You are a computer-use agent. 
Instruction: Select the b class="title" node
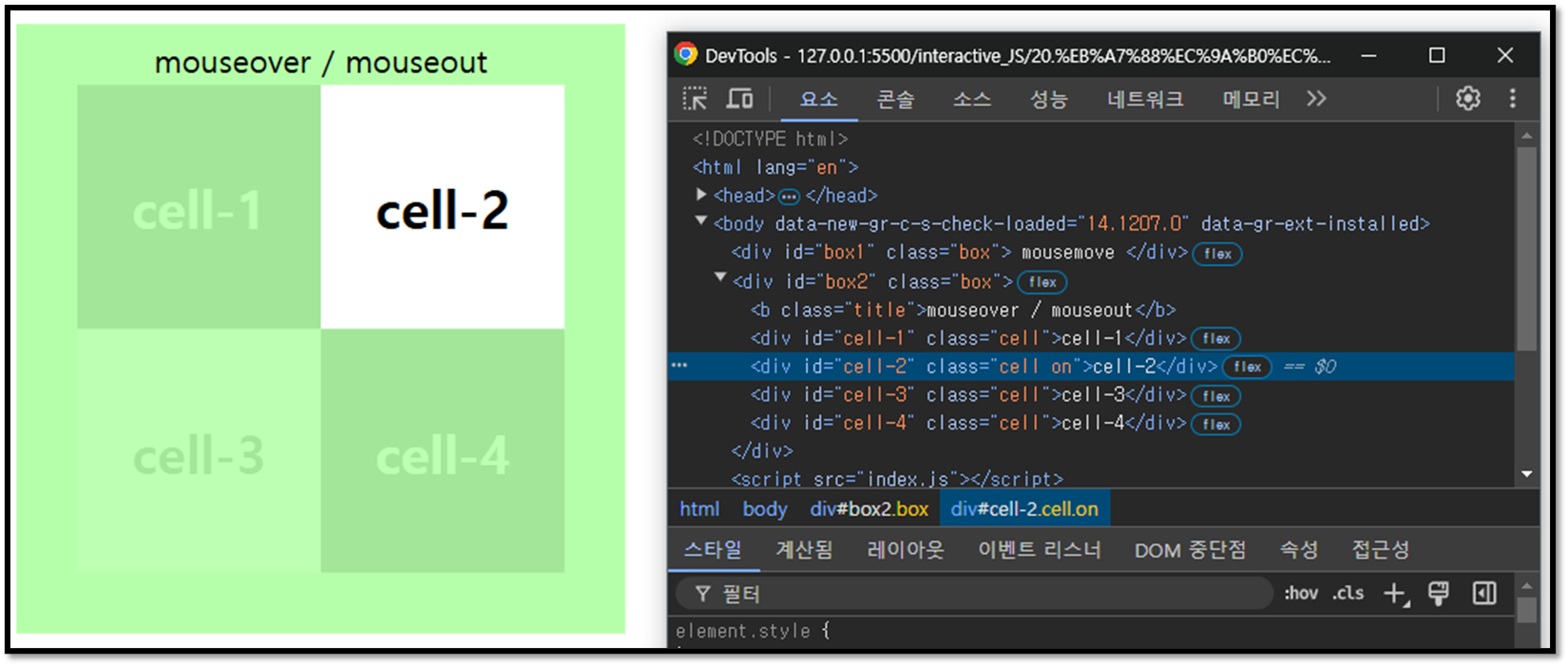coord(963,310)
